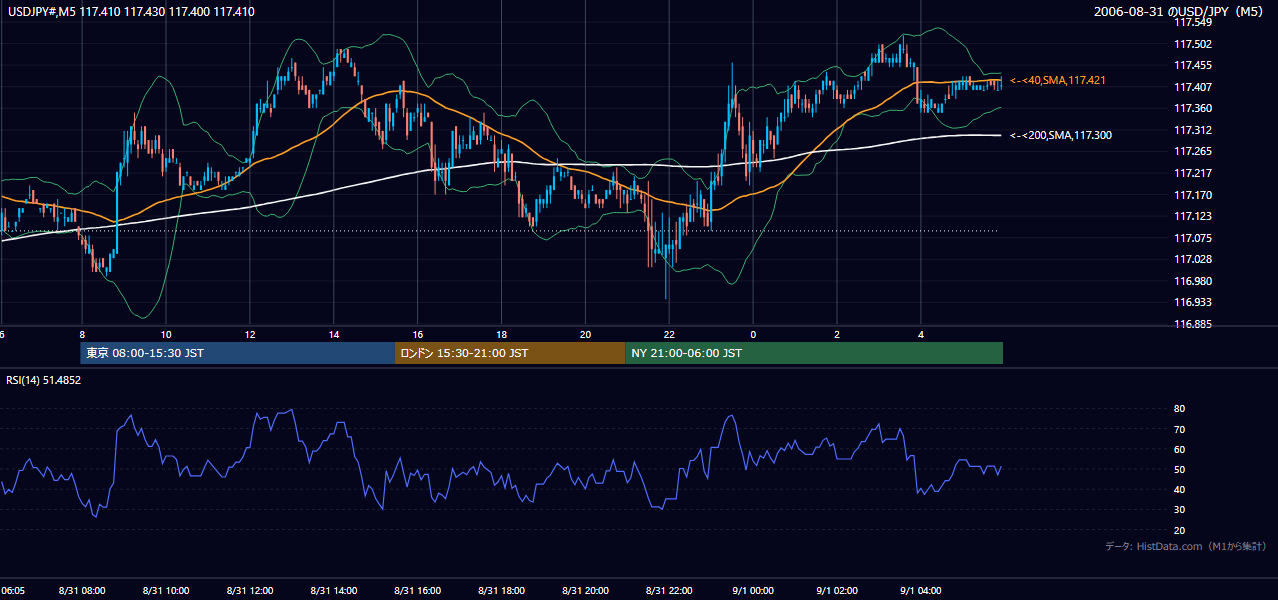Click price axis label 117.075
The image size is (1278, 600).
pyautogui.click(x=1191, y=238)
